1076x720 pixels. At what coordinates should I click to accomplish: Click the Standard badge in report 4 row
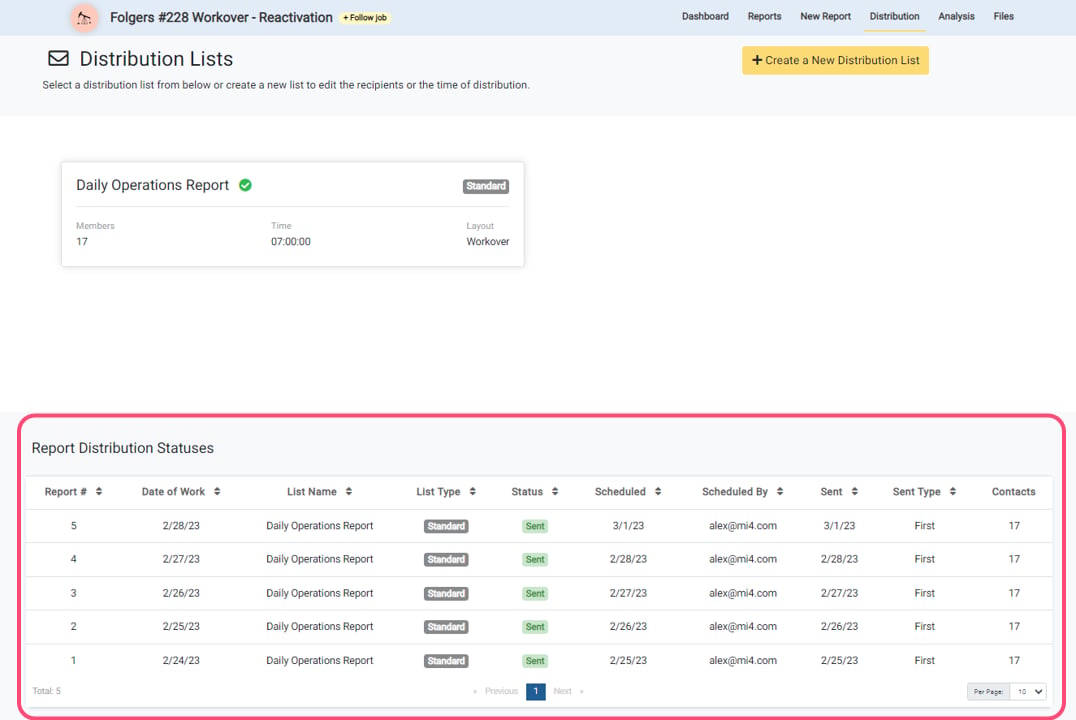tap(446, 560)
